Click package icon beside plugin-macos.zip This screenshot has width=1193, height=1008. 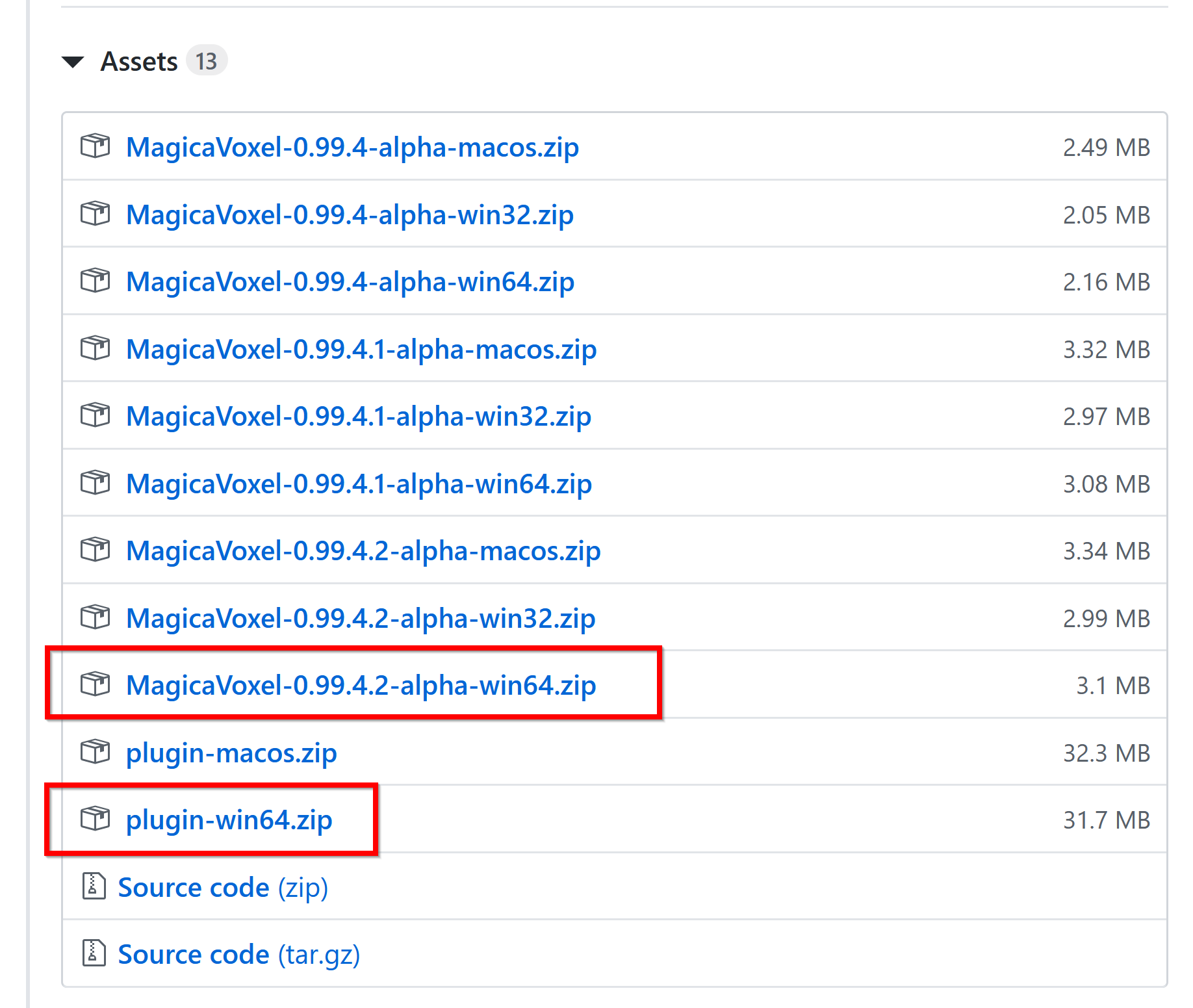96,751
